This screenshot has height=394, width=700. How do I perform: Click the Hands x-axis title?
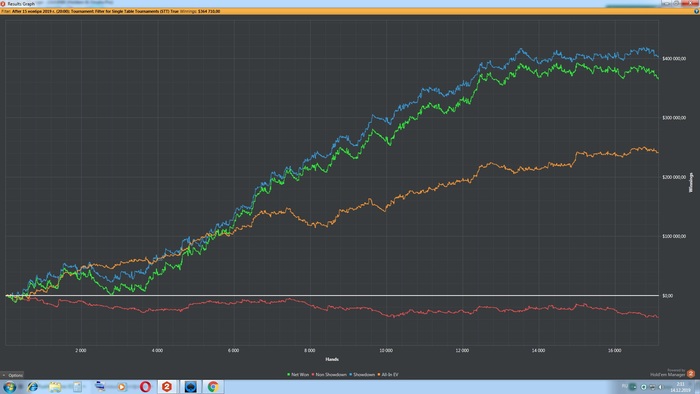pos(332,359)
